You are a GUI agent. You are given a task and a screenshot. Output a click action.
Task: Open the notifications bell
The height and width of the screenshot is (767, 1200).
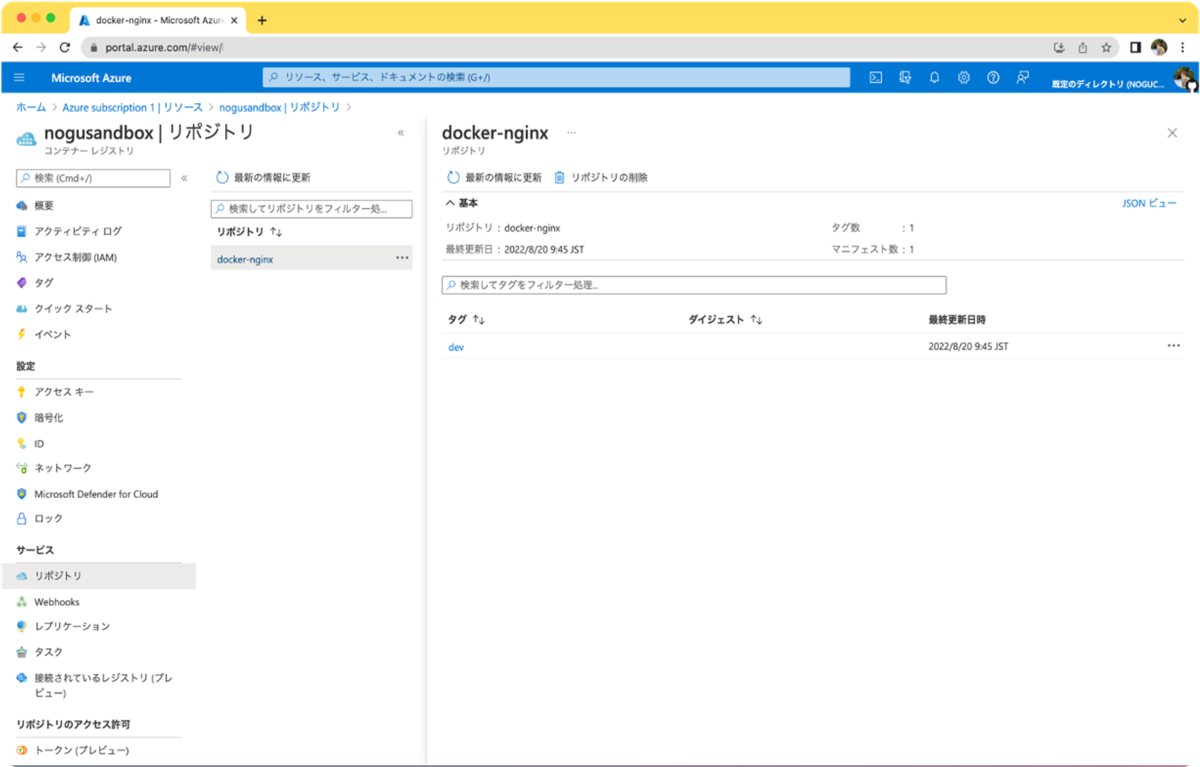tap(934, 78)
